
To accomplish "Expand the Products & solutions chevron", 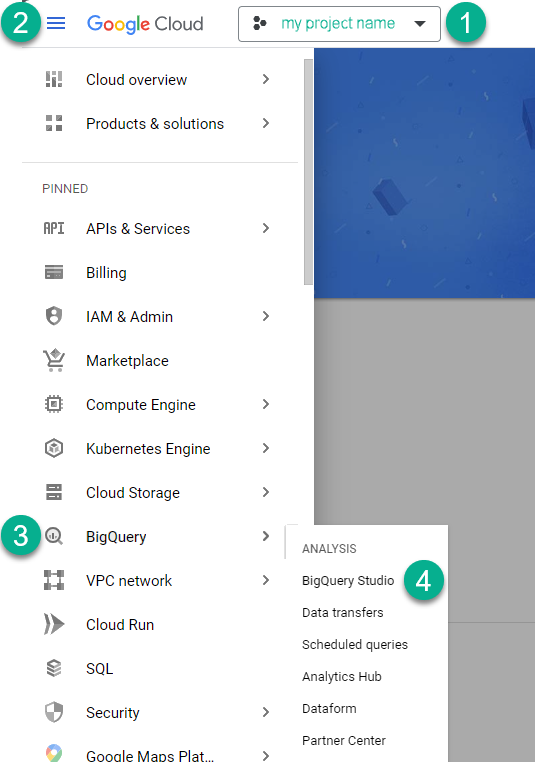I will pos(266,123).
